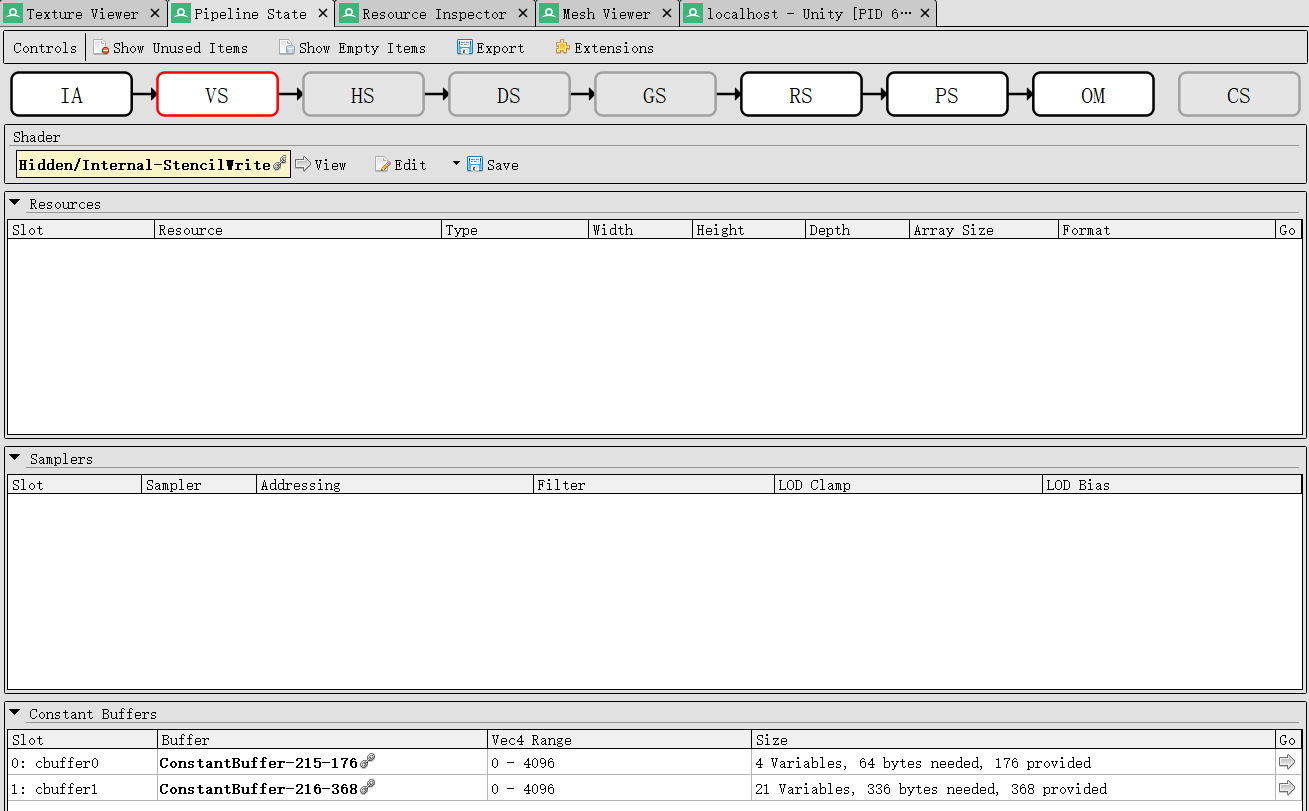Select the cbuffer1 row
This screenshot has height=811, width=1309.
655,789
